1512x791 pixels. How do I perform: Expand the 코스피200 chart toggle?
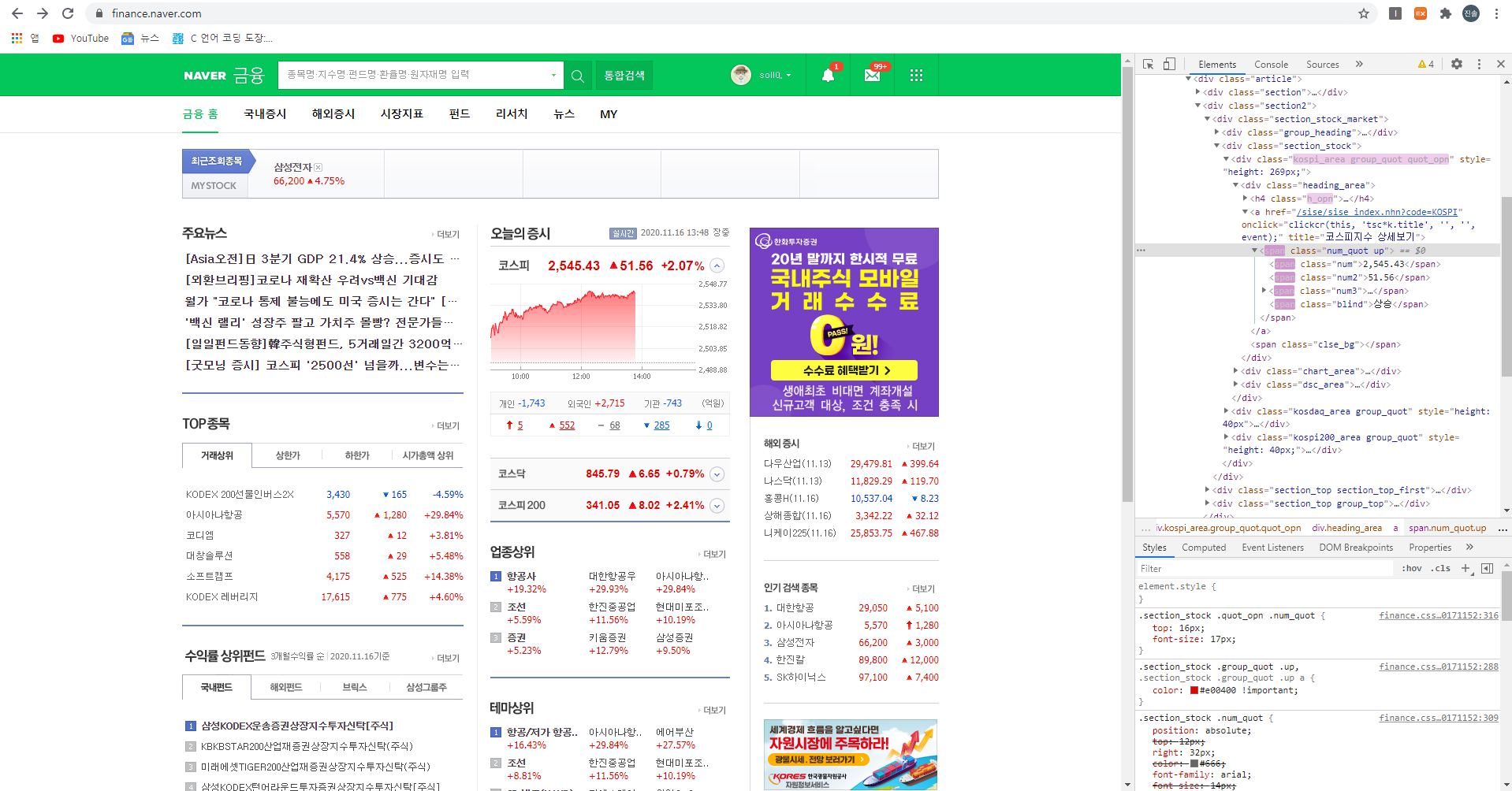click(x=717, y=506)
